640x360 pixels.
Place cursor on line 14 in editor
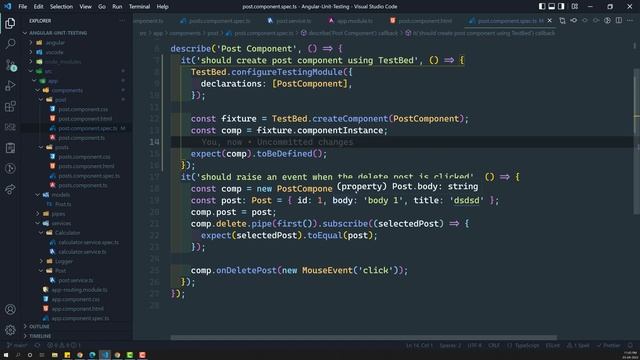click(x=402, y=142)
